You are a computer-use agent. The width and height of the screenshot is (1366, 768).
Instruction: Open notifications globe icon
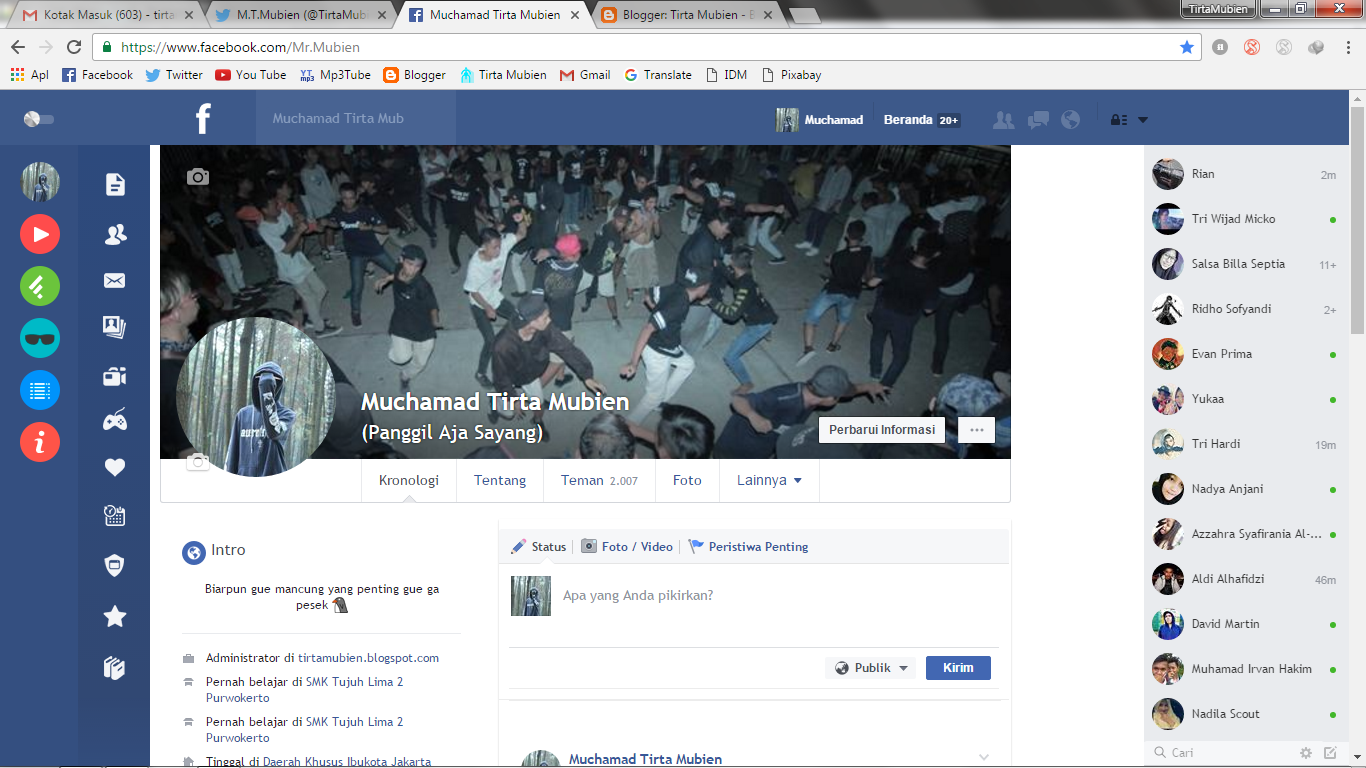1070,119
